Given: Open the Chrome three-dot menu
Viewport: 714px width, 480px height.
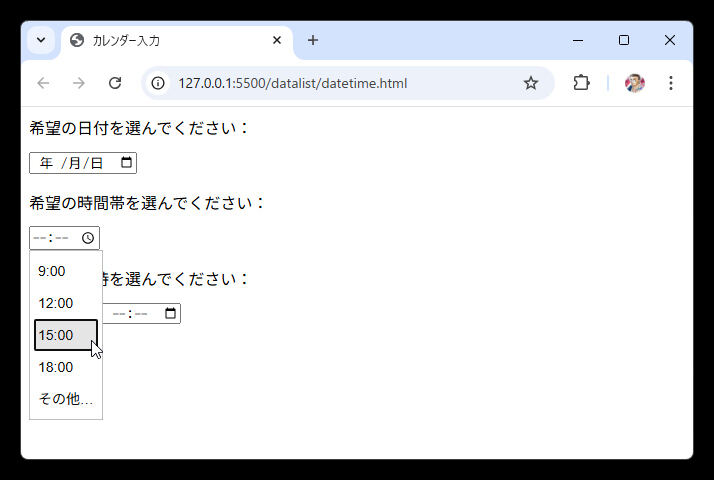Looking at the screenshot, I should [x=671, y=83].
